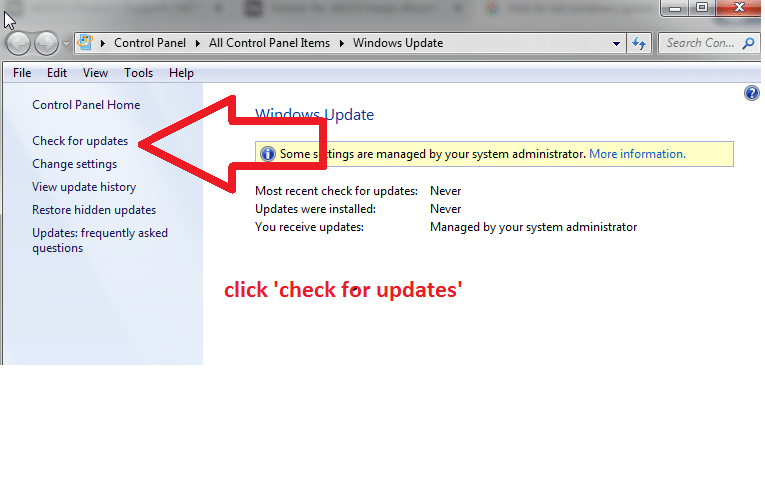Open the Tools menu

click(x=138, y=73)
